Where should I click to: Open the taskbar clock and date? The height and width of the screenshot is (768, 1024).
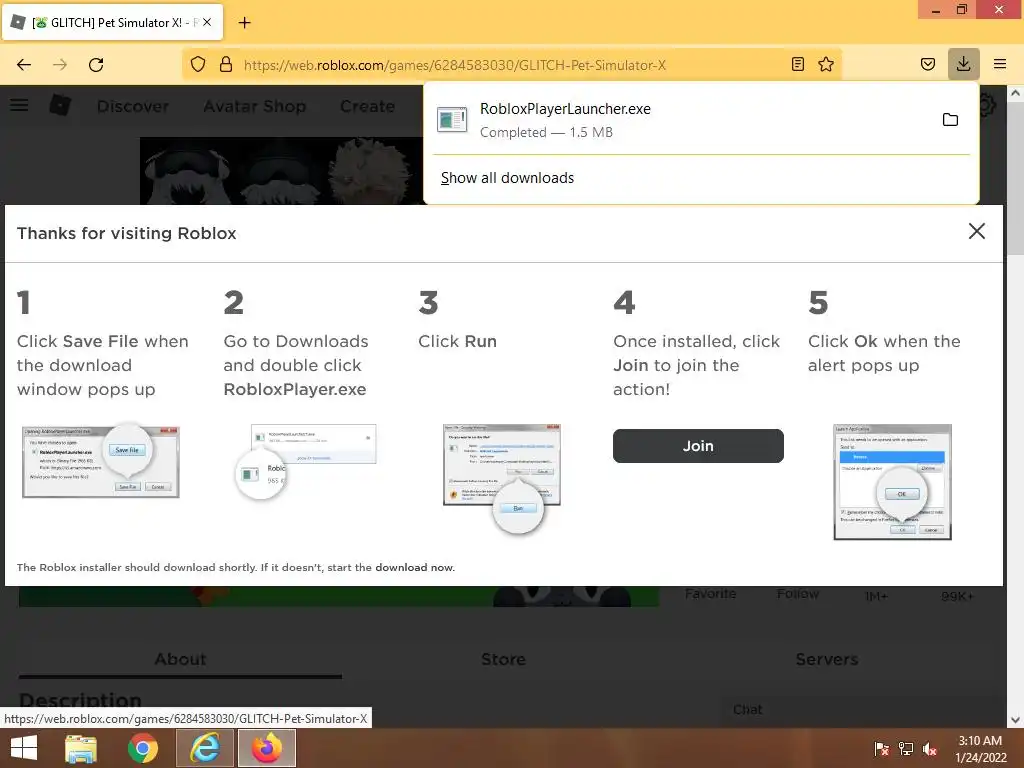980,749
